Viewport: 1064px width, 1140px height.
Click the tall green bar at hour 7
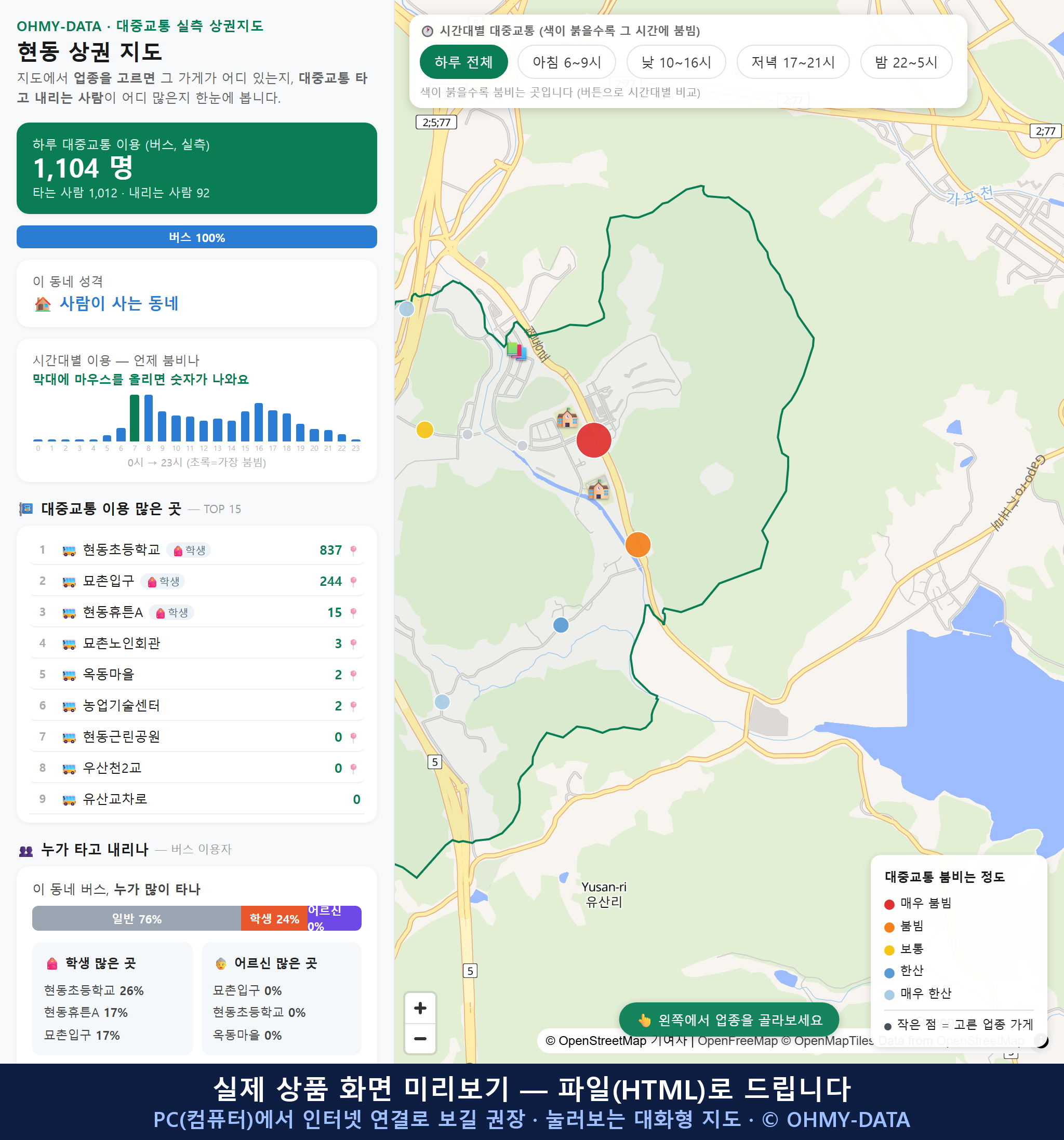(134, 418)
